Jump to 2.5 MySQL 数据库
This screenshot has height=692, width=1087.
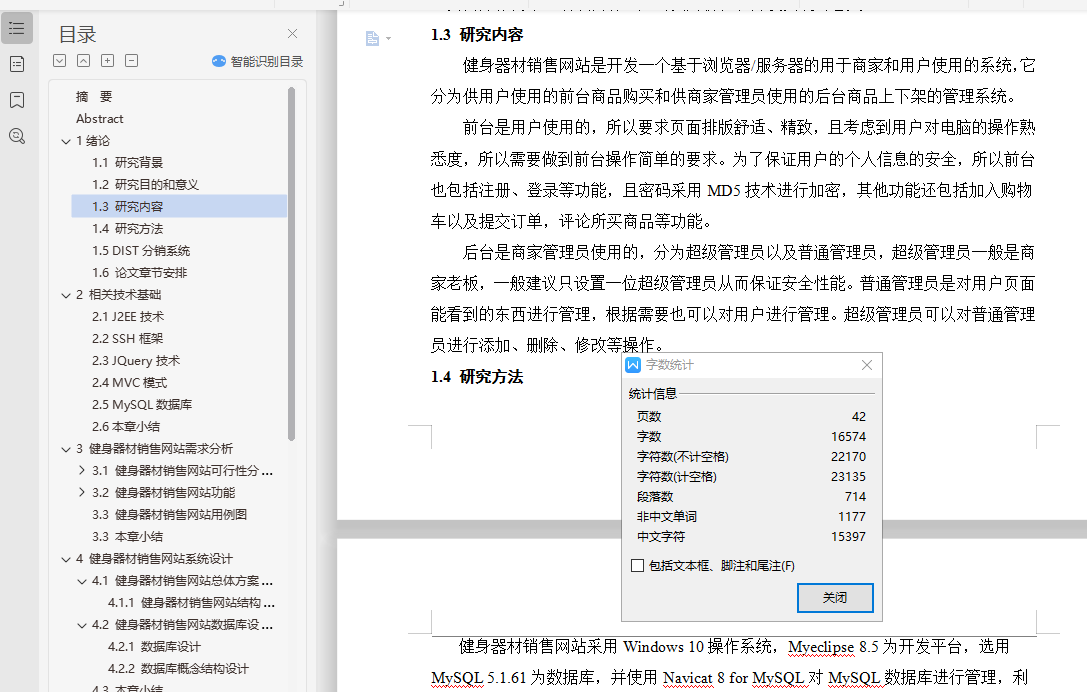142,404
